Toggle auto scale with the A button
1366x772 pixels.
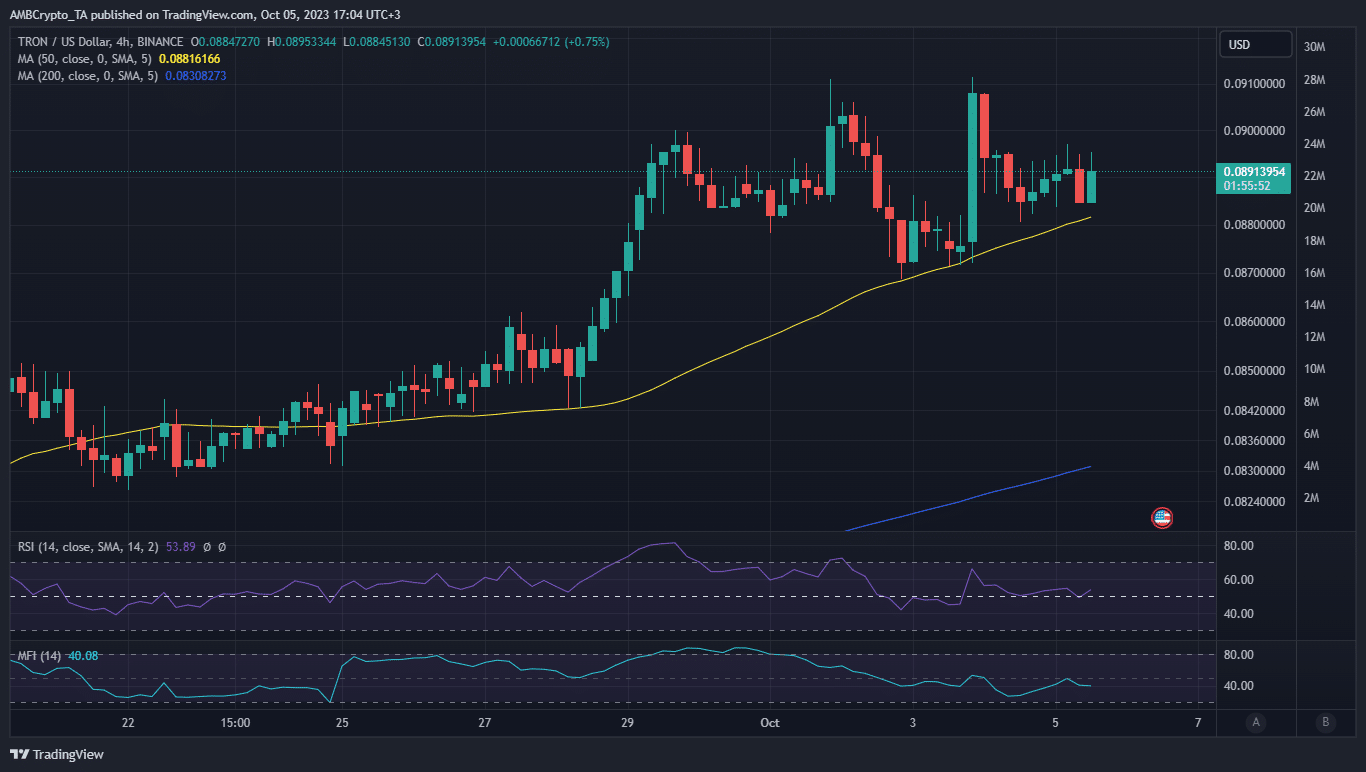click(x=1255, y=722)
